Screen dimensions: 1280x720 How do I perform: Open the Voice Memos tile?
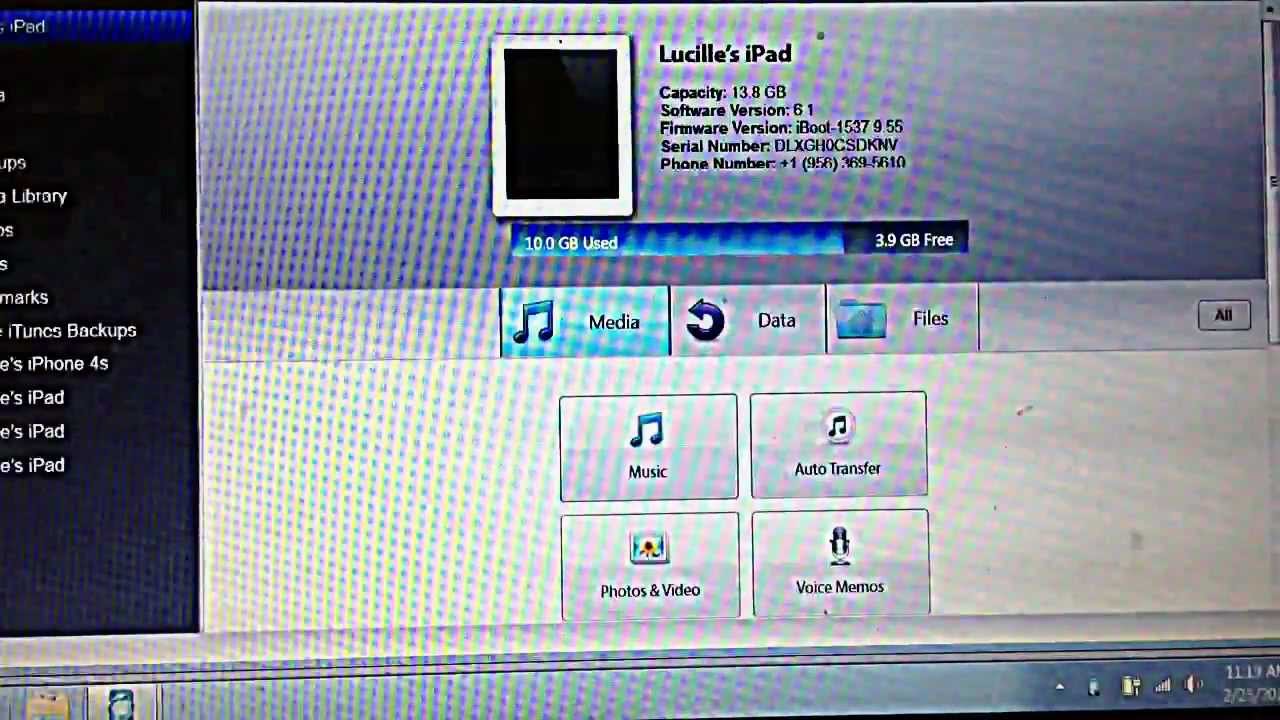[840, 562]
